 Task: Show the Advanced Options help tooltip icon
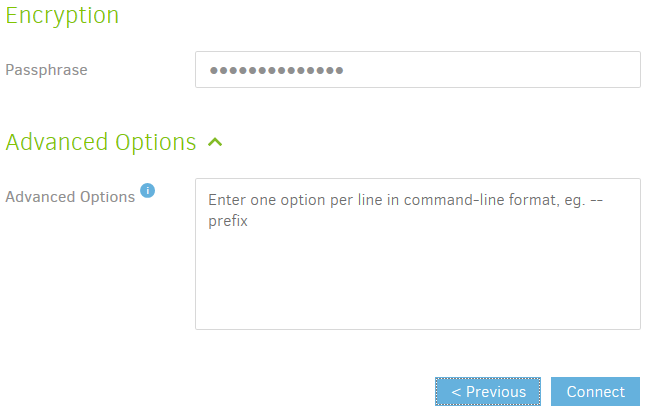point(147,190)
